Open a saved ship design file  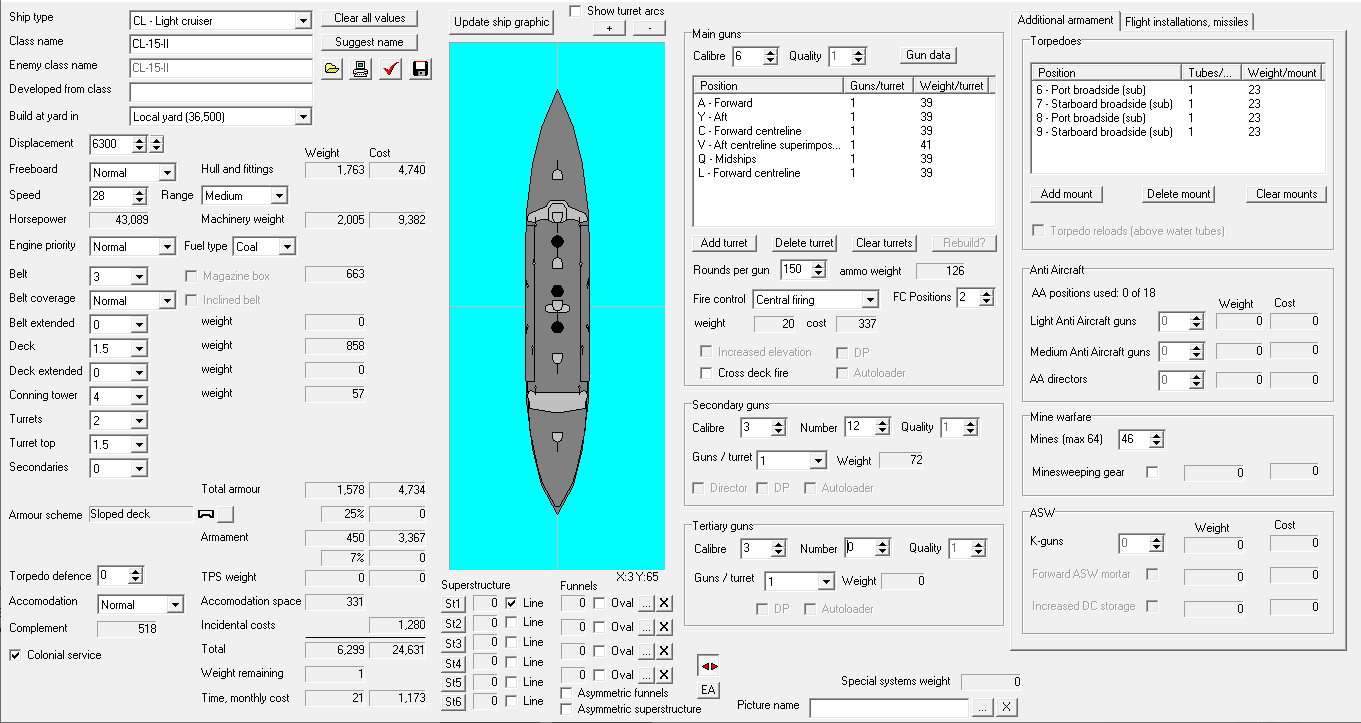click(x=332, y=69)
